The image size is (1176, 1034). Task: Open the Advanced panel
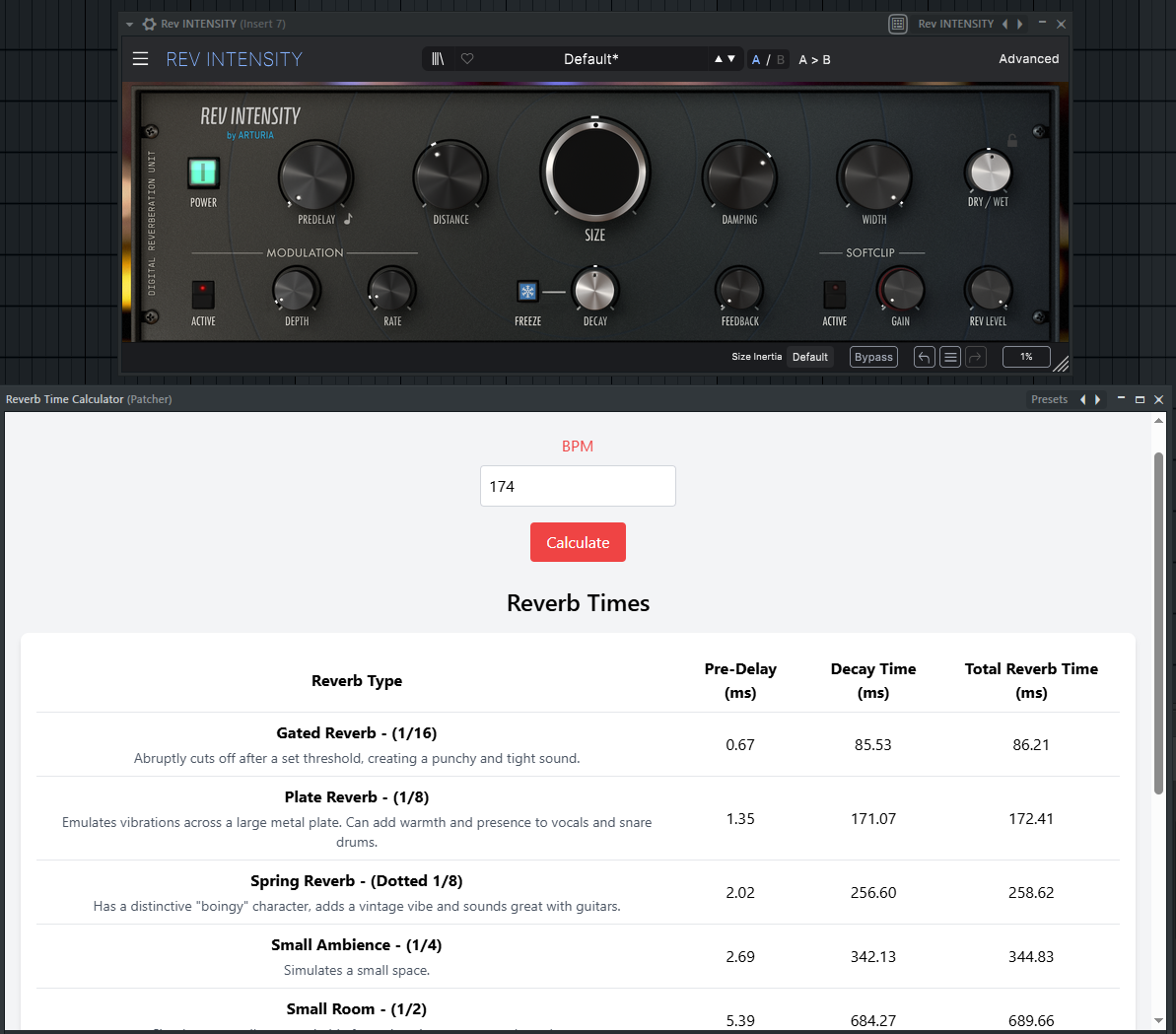[1028, 58]
